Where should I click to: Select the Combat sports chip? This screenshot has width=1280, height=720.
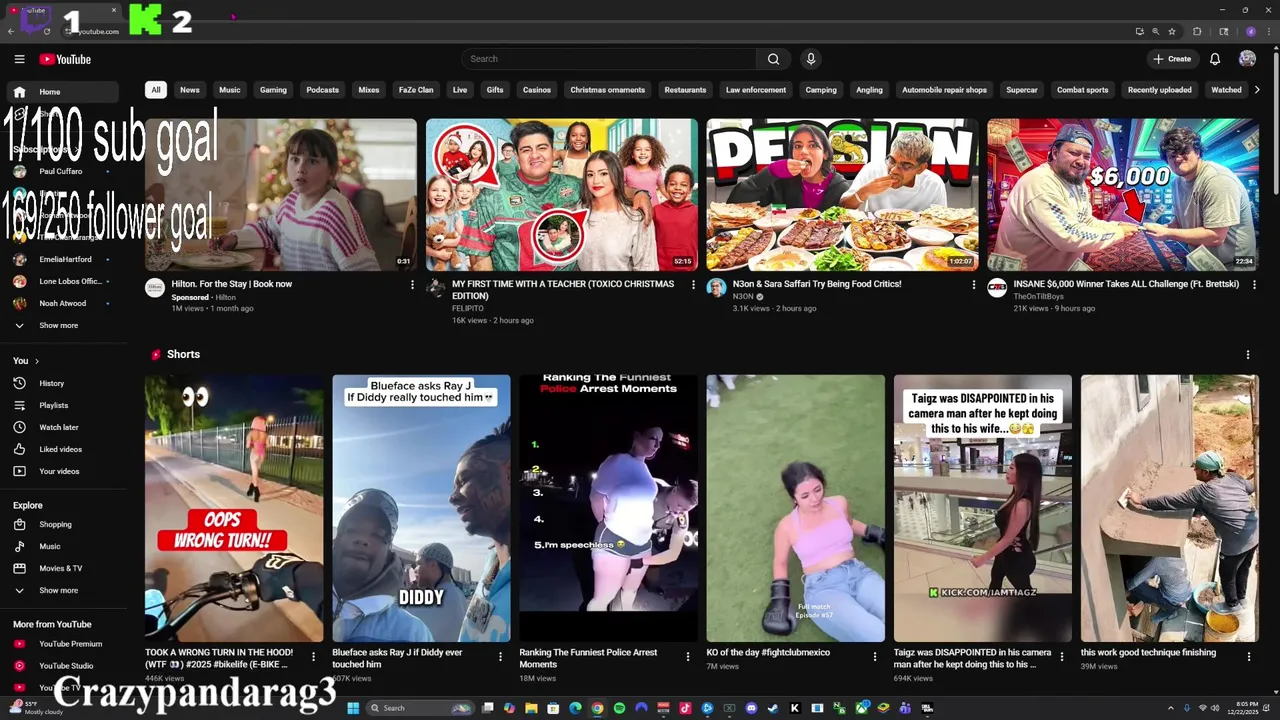(1083, 90)
